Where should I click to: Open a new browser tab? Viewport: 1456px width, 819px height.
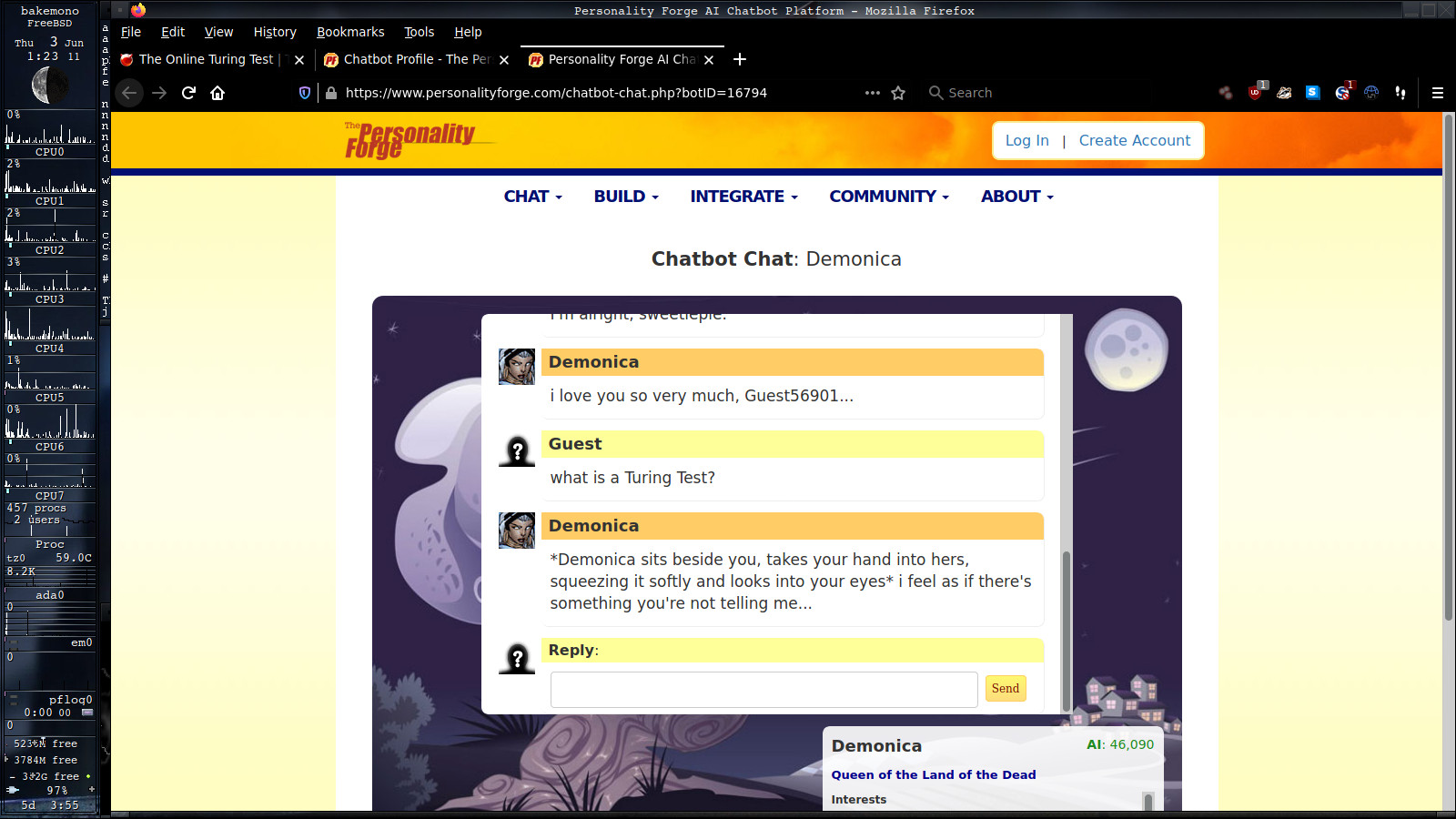tap(740, 59)
